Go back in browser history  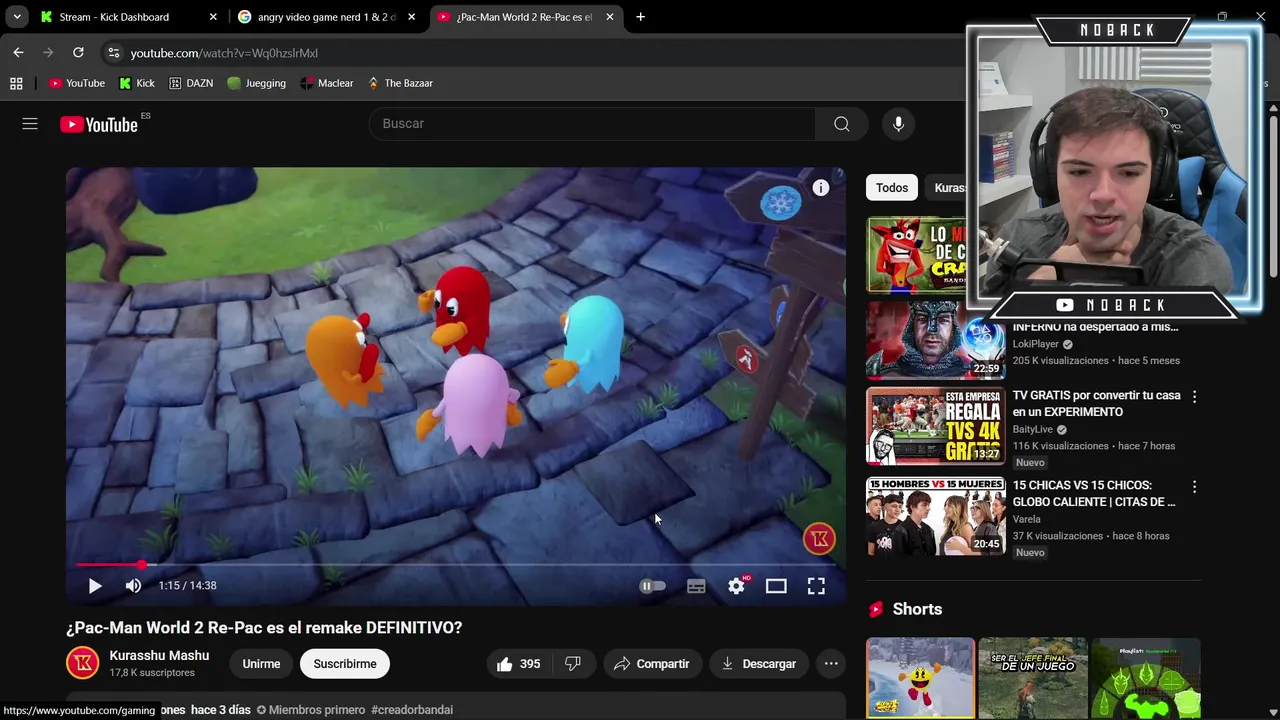click(18, 53)
